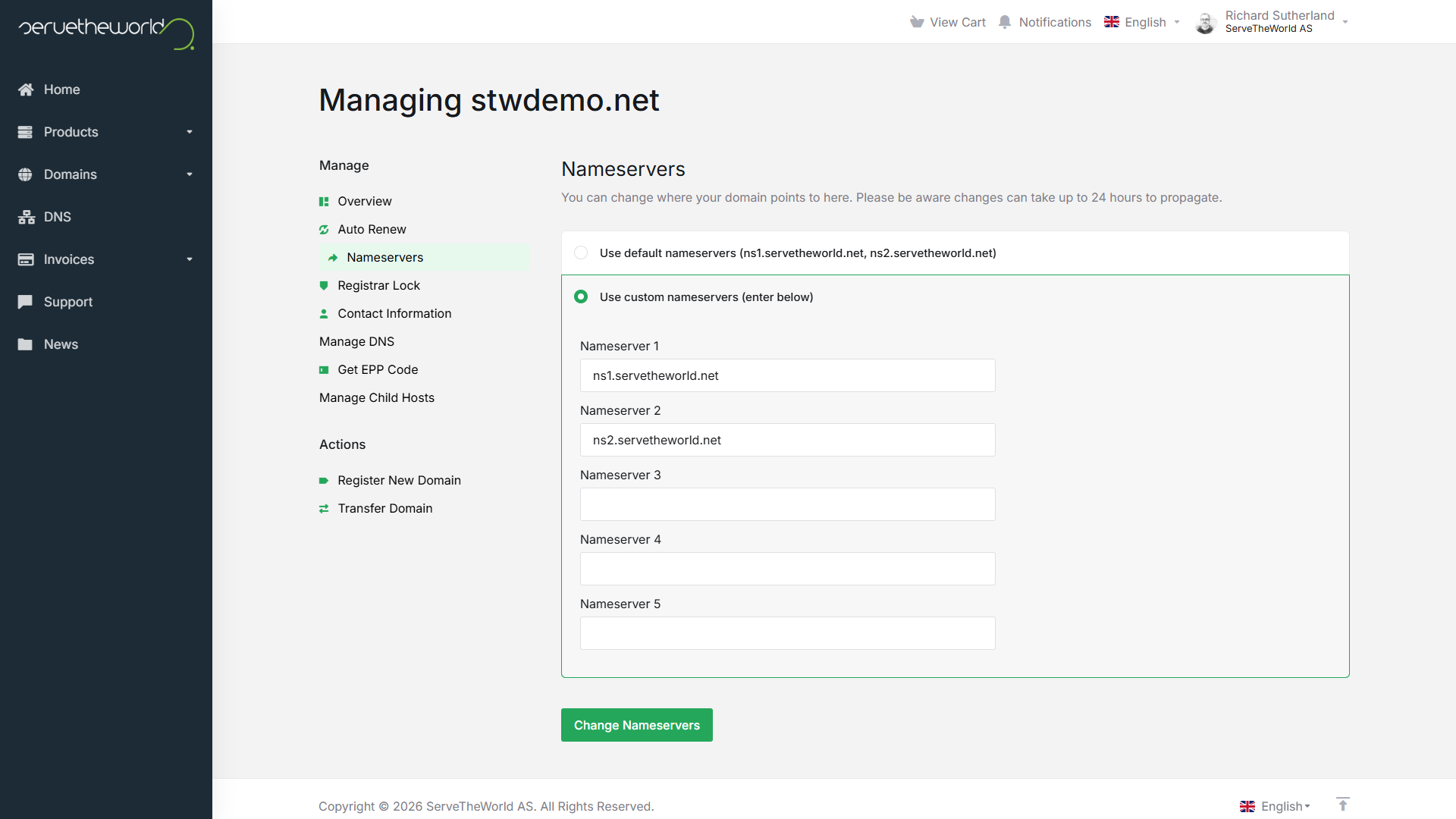Viewport: 1456px width, 819px height.
Task: Expand the Products sidebar menu arrow
Action: (x=190, y=132)
